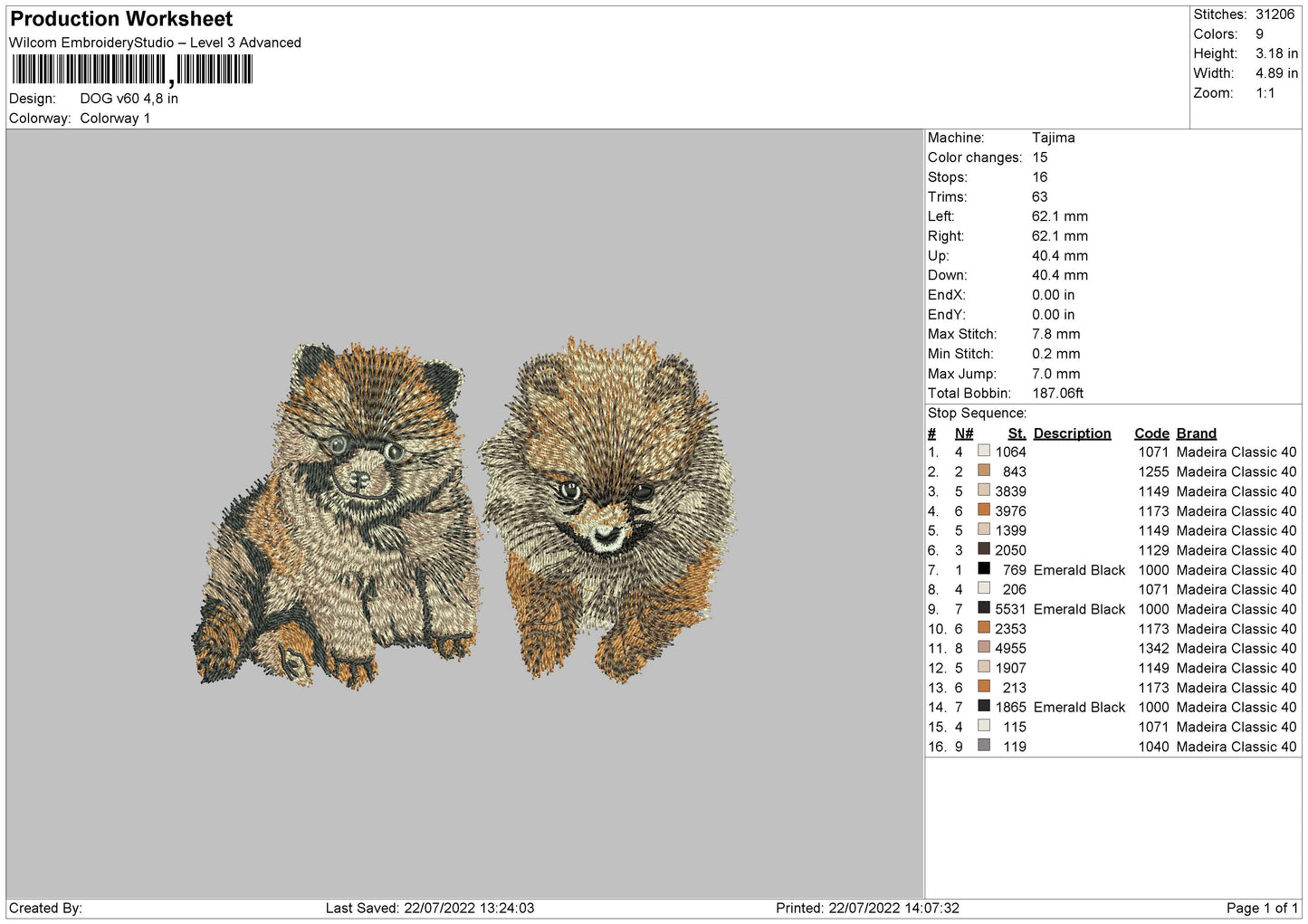Select thread code 1255 in row 2

pos(1153,472)
